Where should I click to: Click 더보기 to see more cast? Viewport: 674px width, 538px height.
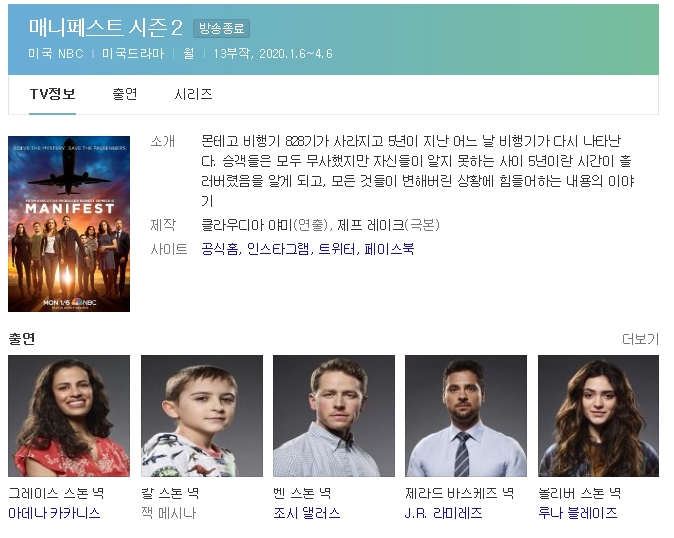(640, 339)
